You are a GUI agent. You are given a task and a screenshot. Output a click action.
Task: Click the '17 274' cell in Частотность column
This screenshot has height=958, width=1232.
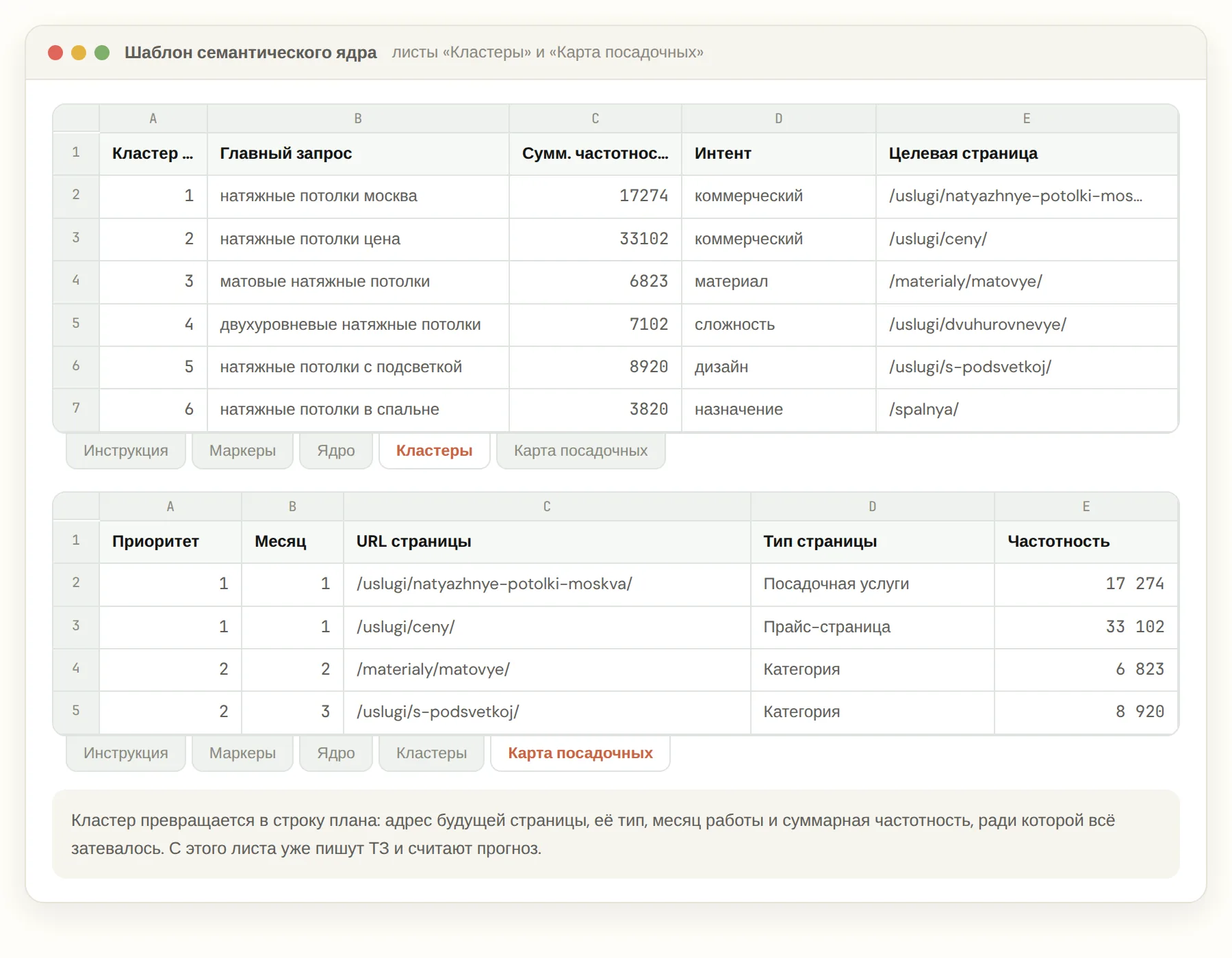(1086, 584)
